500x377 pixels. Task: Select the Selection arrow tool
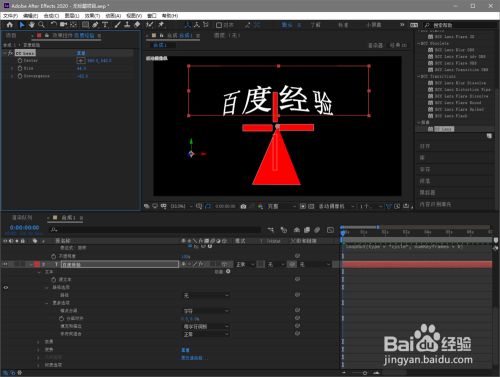point(22,25)
